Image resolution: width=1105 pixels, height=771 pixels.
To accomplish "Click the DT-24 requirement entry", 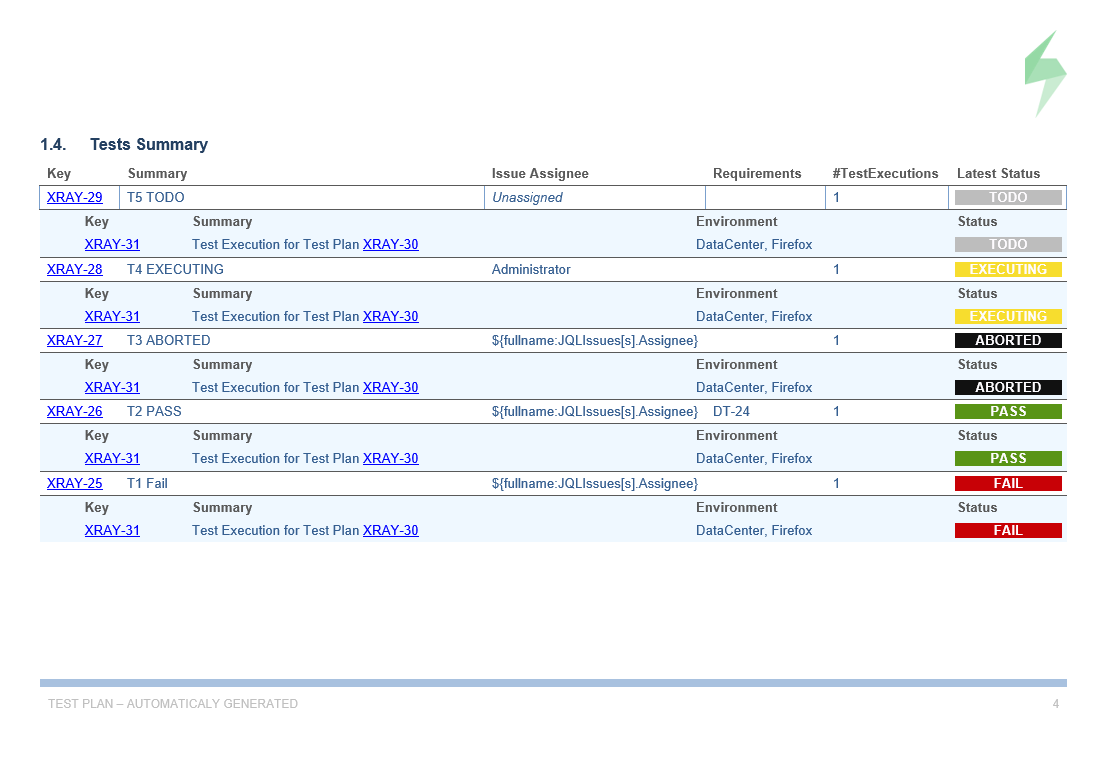I will tap(731, 412).
